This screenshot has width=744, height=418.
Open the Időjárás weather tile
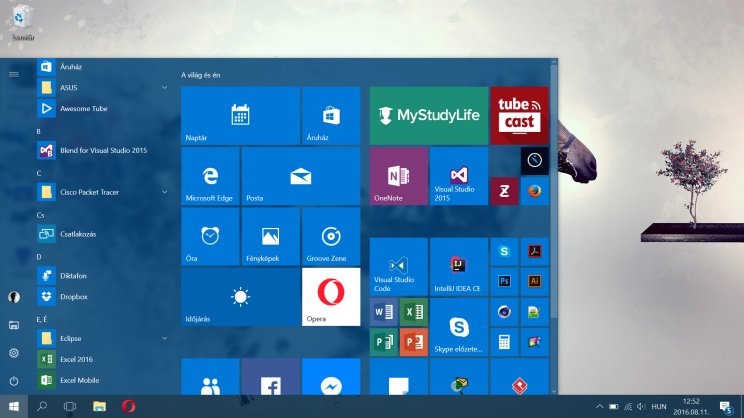click(240, 297)
